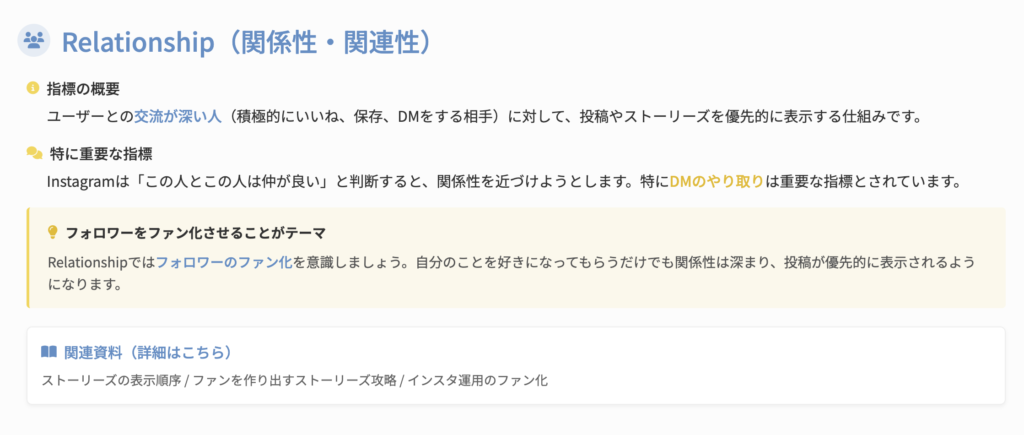The image size is (1024, 435).
Task: Click the book icon beside 関連資料
Action: (49, 352)
